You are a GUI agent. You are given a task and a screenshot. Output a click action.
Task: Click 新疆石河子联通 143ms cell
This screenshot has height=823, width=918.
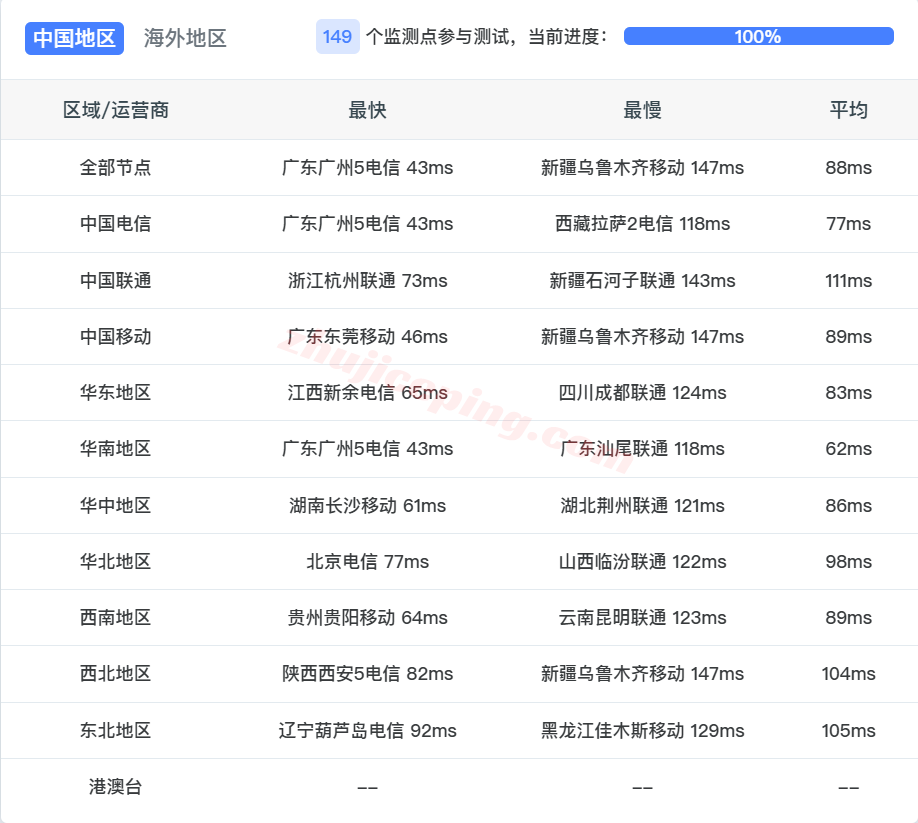coord(642,280)
